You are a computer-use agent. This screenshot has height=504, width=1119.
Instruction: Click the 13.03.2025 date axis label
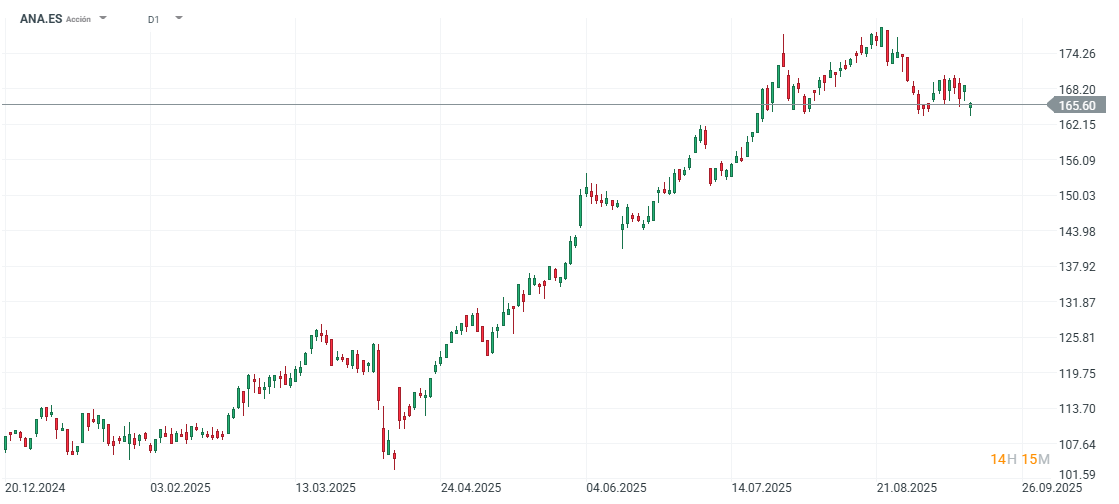[327, 488]
